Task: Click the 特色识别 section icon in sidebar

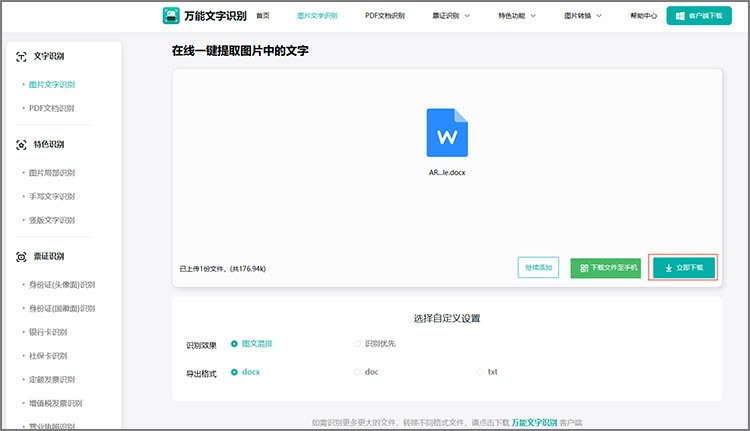Action: pyautogui.click(x=22, y=145)
